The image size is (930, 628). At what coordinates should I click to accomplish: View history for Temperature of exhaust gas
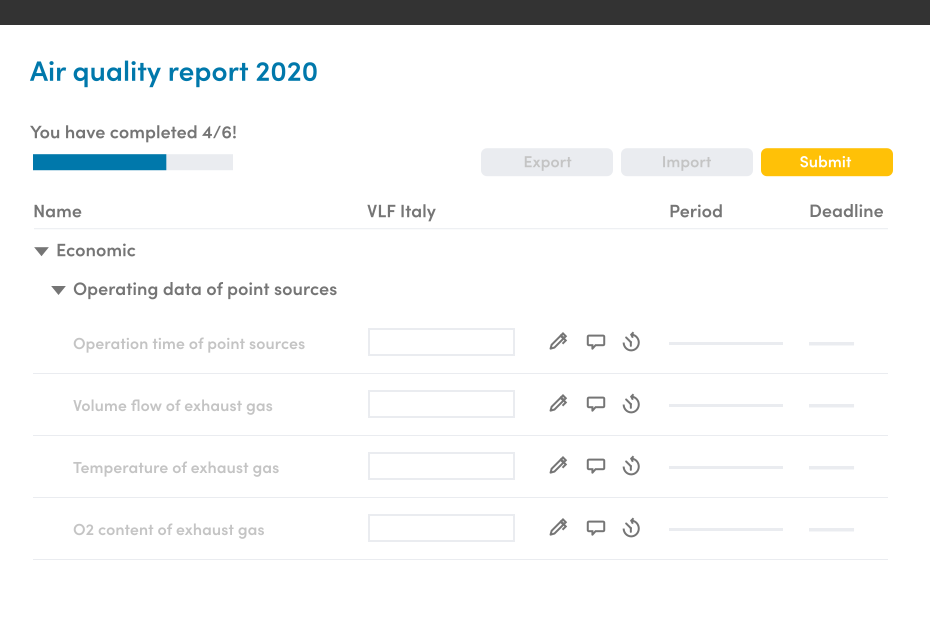coord(631,466)
